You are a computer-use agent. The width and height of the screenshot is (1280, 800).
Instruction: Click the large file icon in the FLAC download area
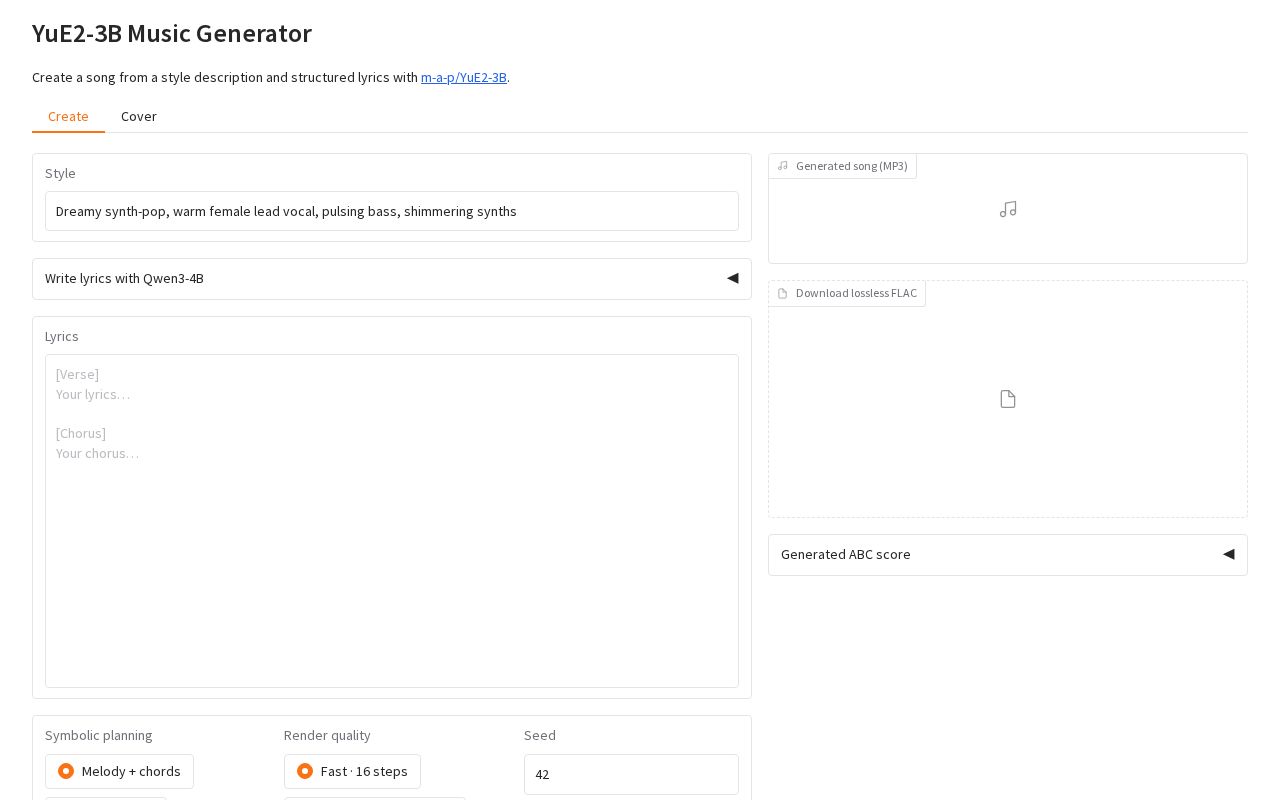point(1008,399)
